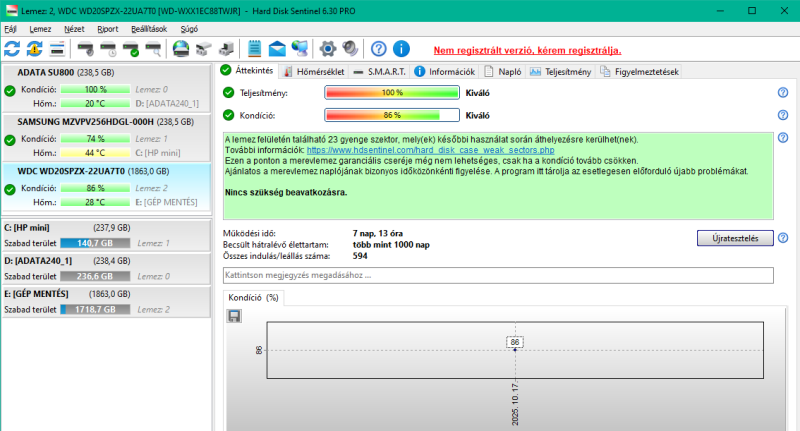
Task: Click the 236,6 GB free space bar
Action: [x=95, y=276]
